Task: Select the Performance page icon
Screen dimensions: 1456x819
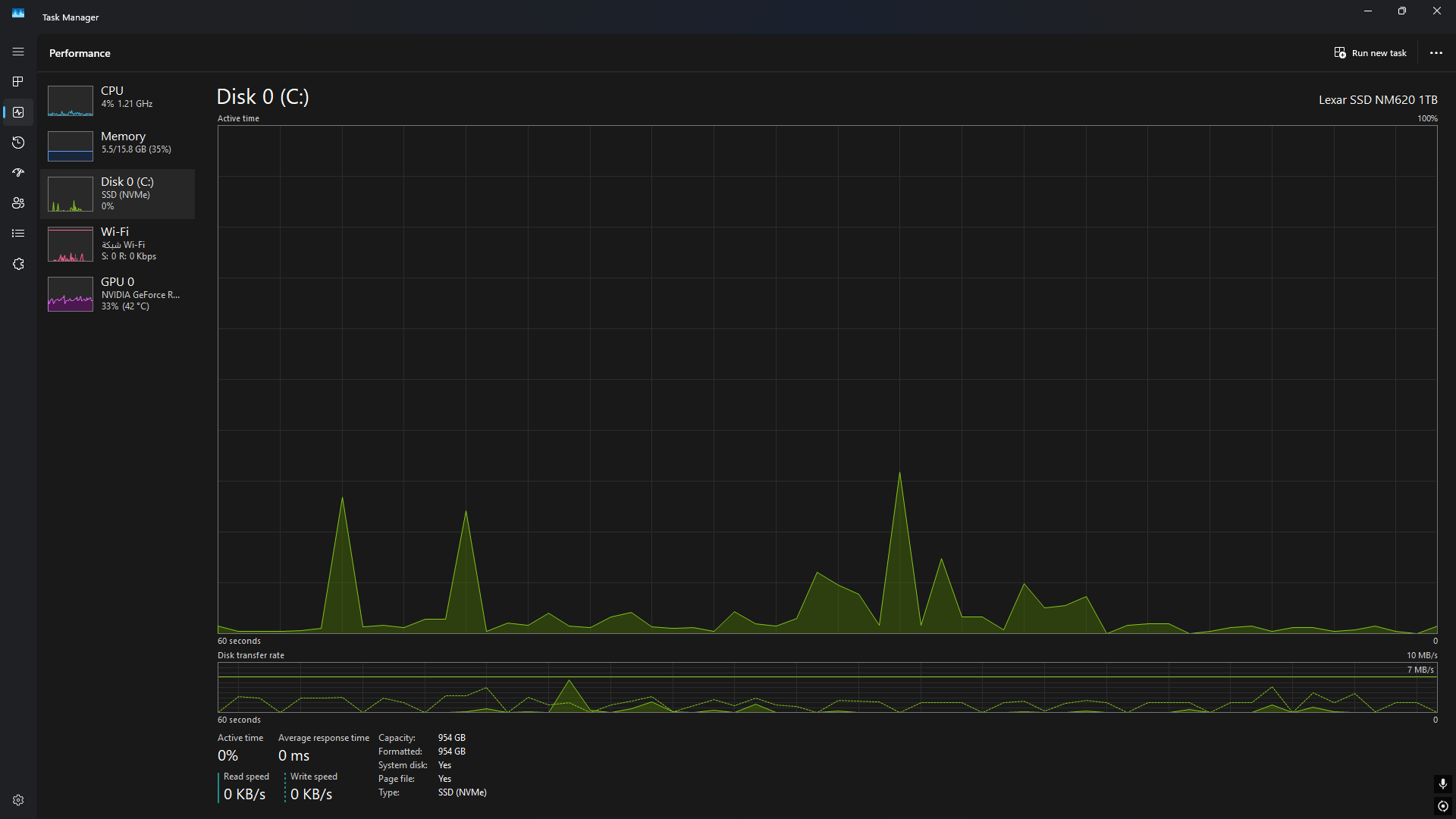Action: pyautogui.click(x=18, y=112)
